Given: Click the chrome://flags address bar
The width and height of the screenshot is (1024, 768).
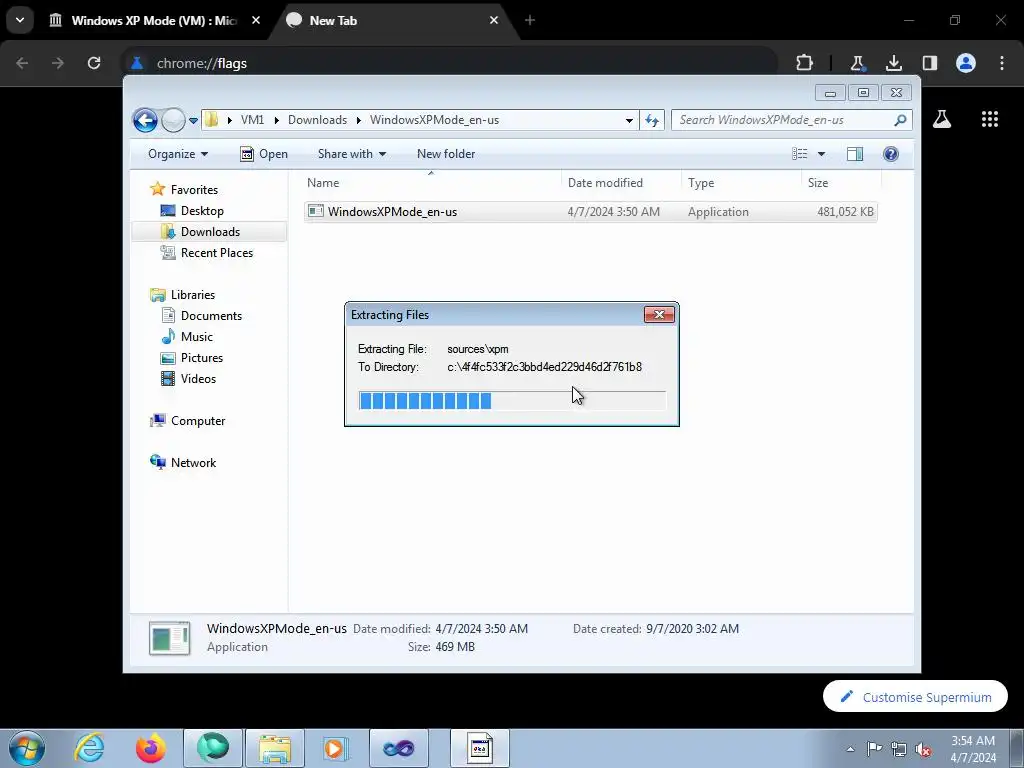Looking at the screenshot, I should click(451, 63).
